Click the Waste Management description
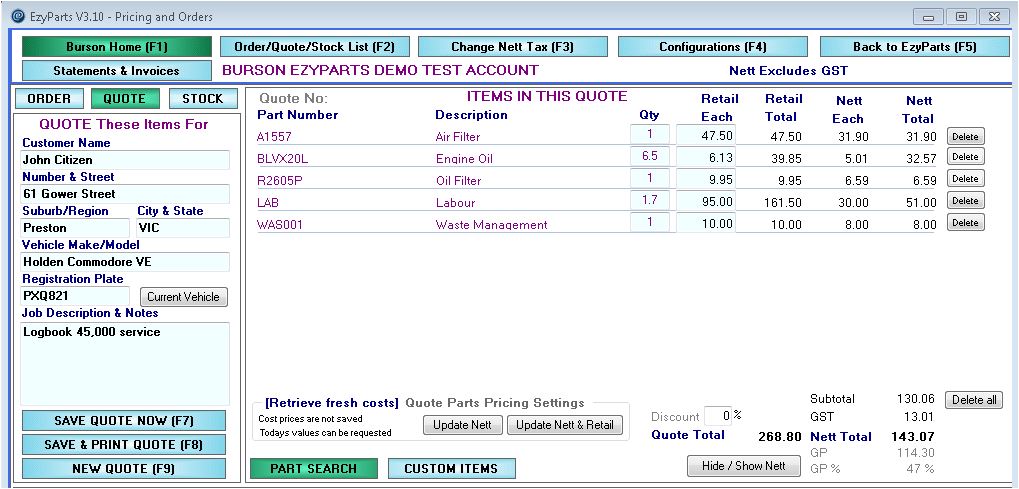Screen dimensions: 1019x489 click(x=491, y=225)
